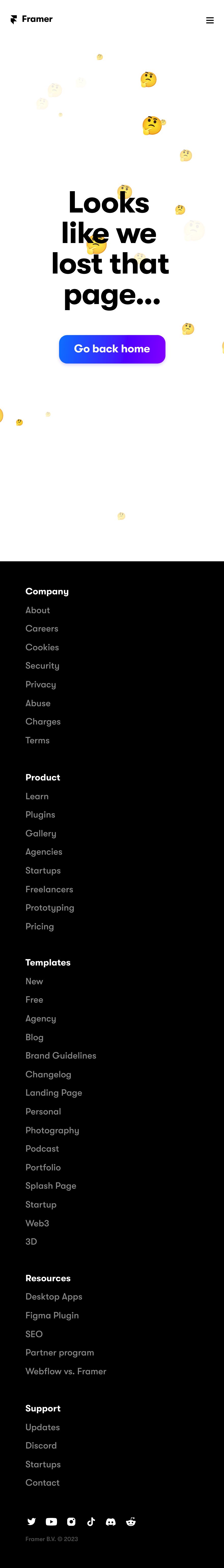Screen dimensions: 224x1568
Task: Open the Prototyping product link
Action: point(50,907)
